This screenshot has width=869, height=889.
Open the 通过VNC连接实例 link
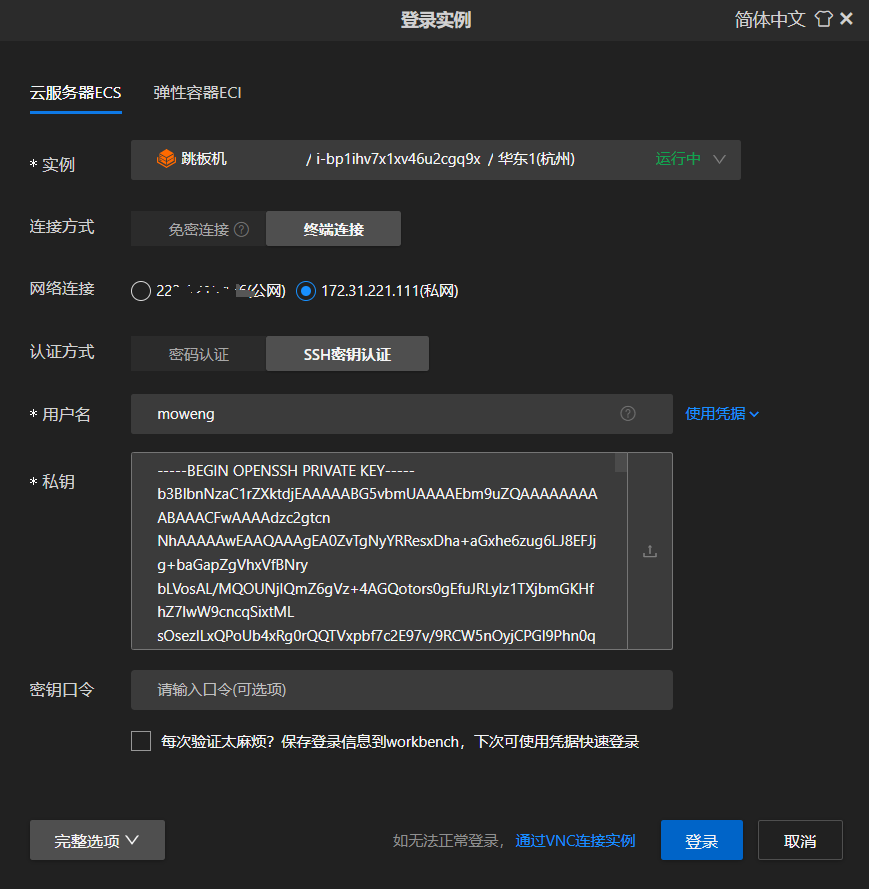[x=575, y=841]
